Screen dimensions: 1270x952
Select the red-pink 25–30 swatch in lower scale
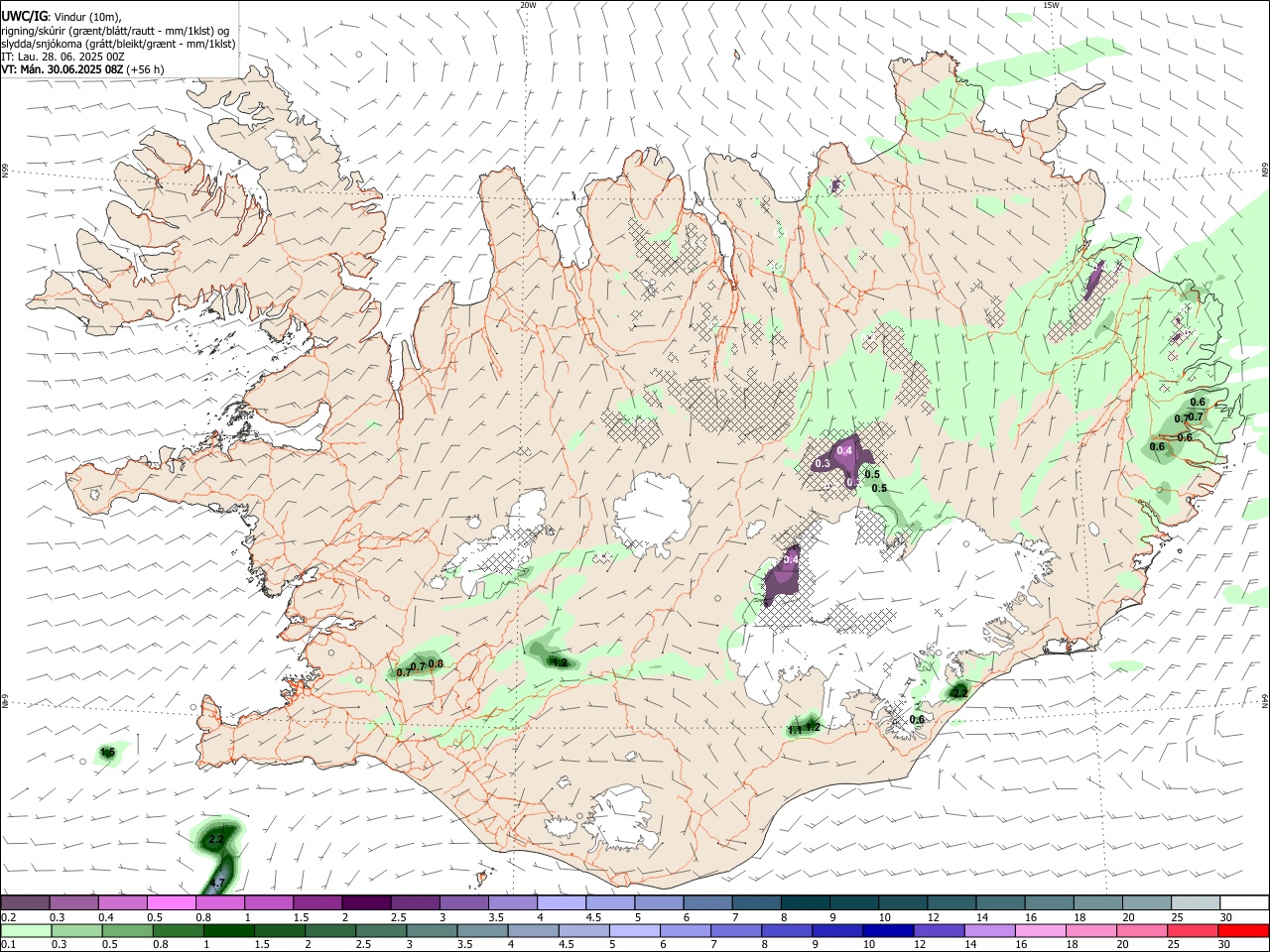(1193, 930)
